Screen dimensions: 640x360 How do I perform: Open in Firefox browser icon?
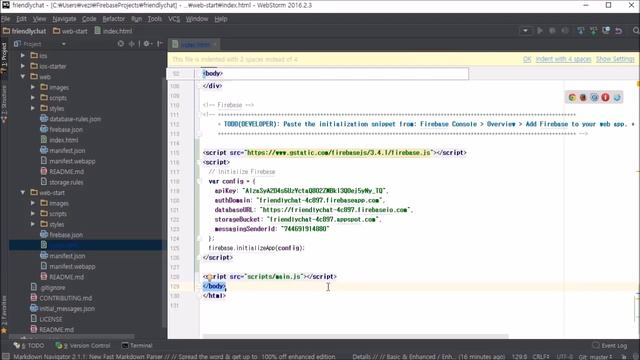click(583, 97)
